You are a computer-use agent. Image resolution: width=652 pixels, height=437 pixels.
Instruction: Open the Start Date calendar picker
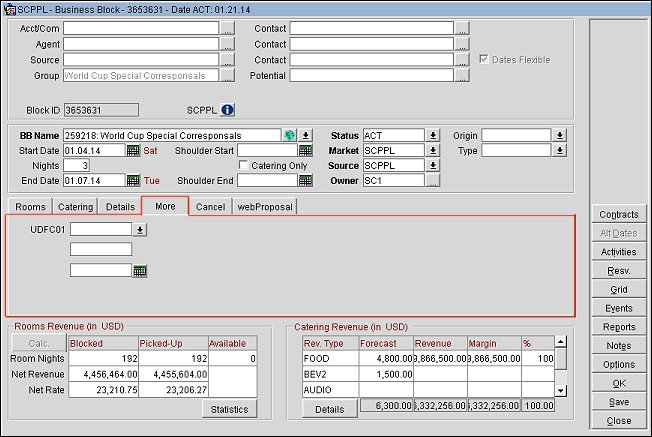[x=133, y=150]
